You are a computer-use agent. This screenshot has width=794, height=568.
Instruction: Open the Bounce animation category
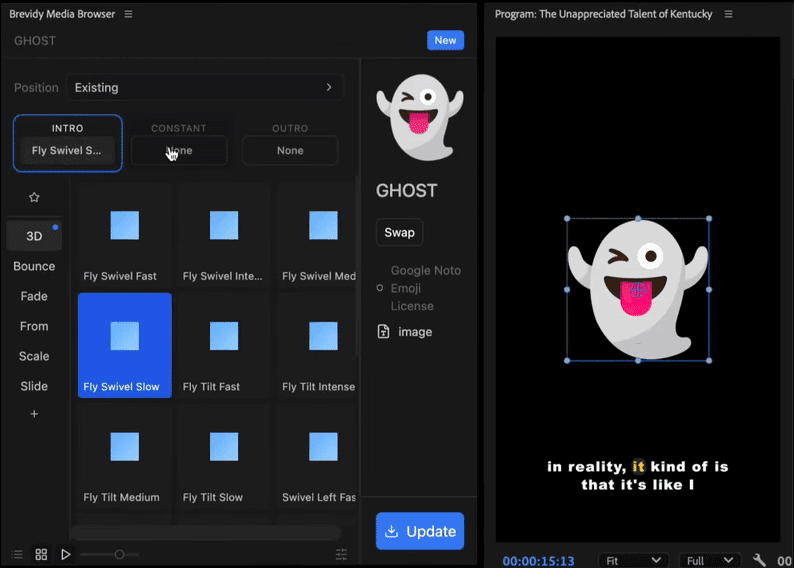tap(34, 266)
